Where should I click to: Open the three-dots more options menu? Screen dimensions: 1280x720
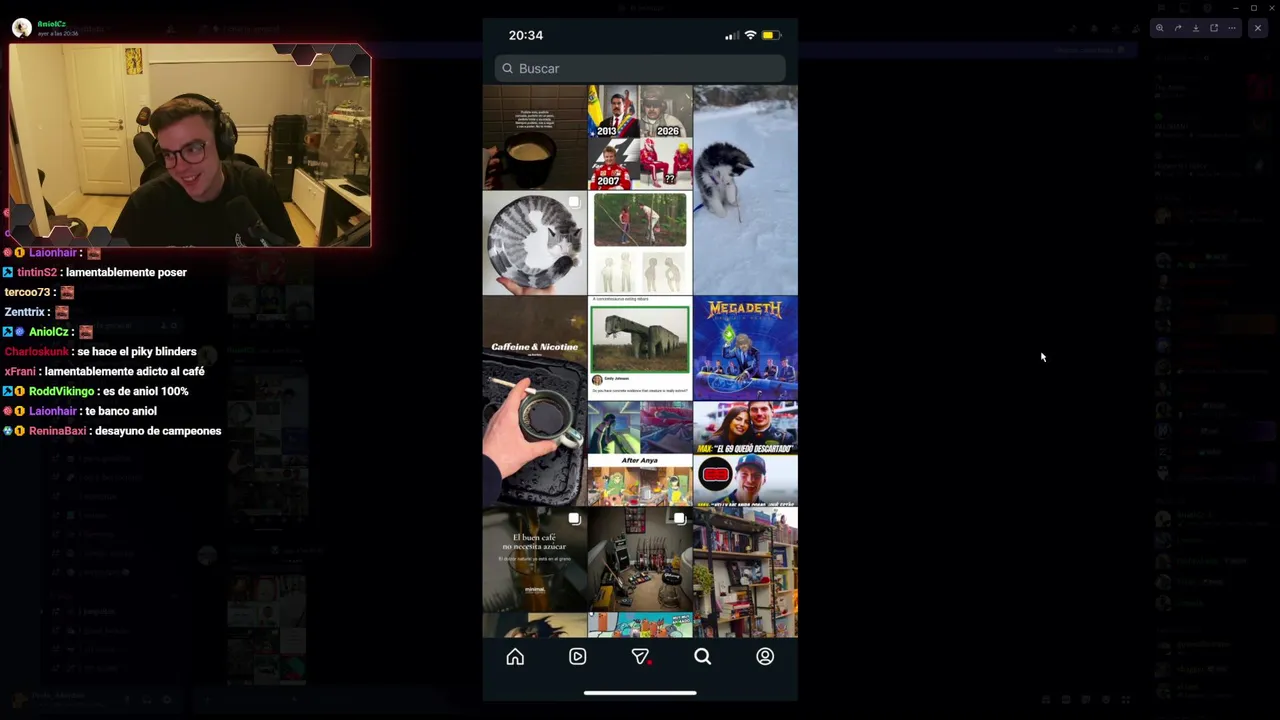tap(1232, 28)
